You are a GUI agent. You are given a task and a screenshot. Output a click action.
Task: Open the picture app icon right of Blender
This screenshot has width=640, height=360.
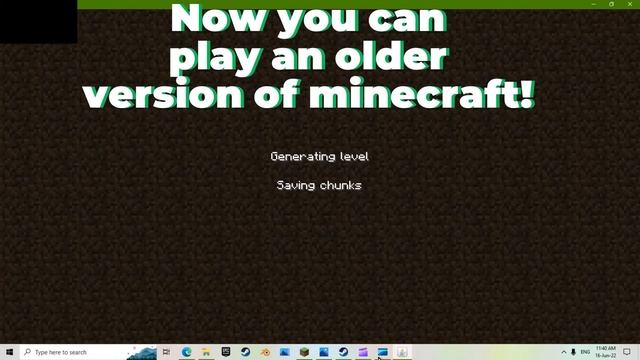tap(284, 352)
